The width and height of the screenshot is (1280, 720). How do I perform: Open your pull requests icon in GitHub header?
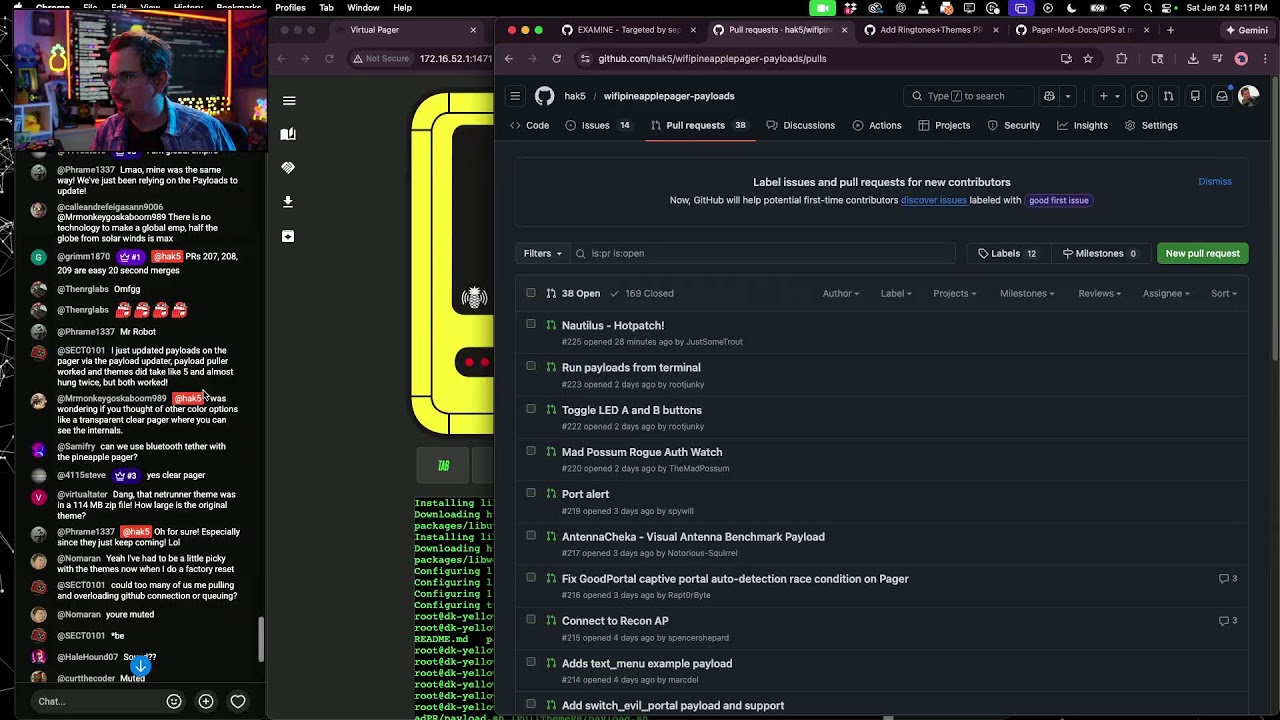(x=1168, y=96)
